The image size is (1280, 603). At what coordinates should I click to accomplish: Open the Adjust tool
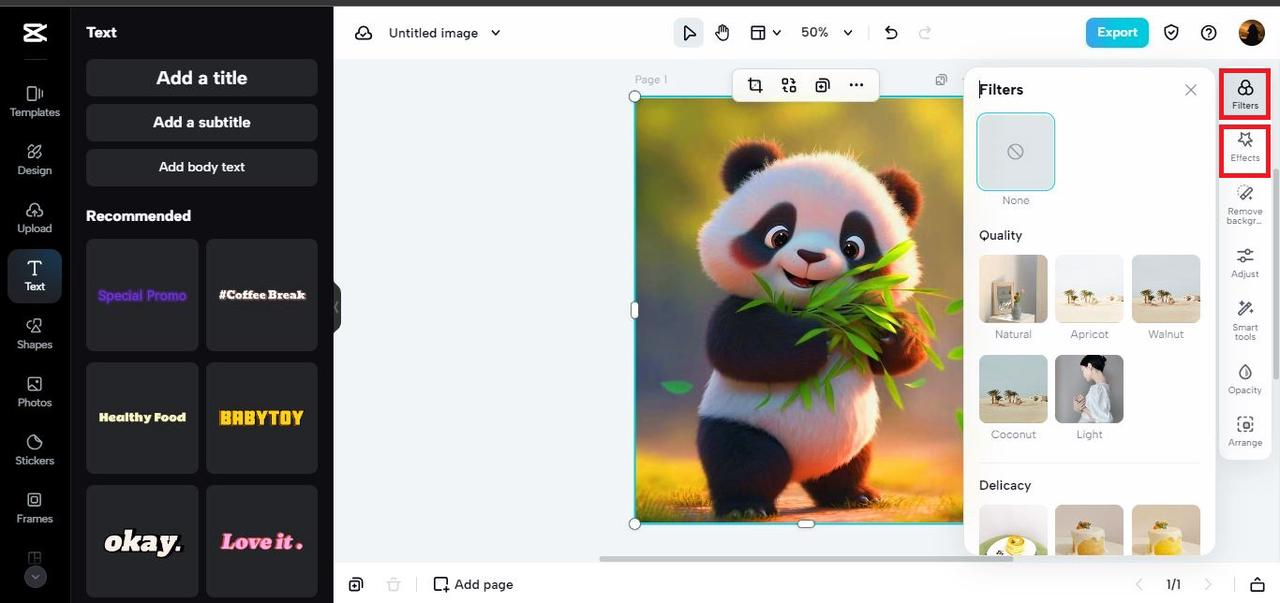pyautogui.click(x=1245, y=262)
